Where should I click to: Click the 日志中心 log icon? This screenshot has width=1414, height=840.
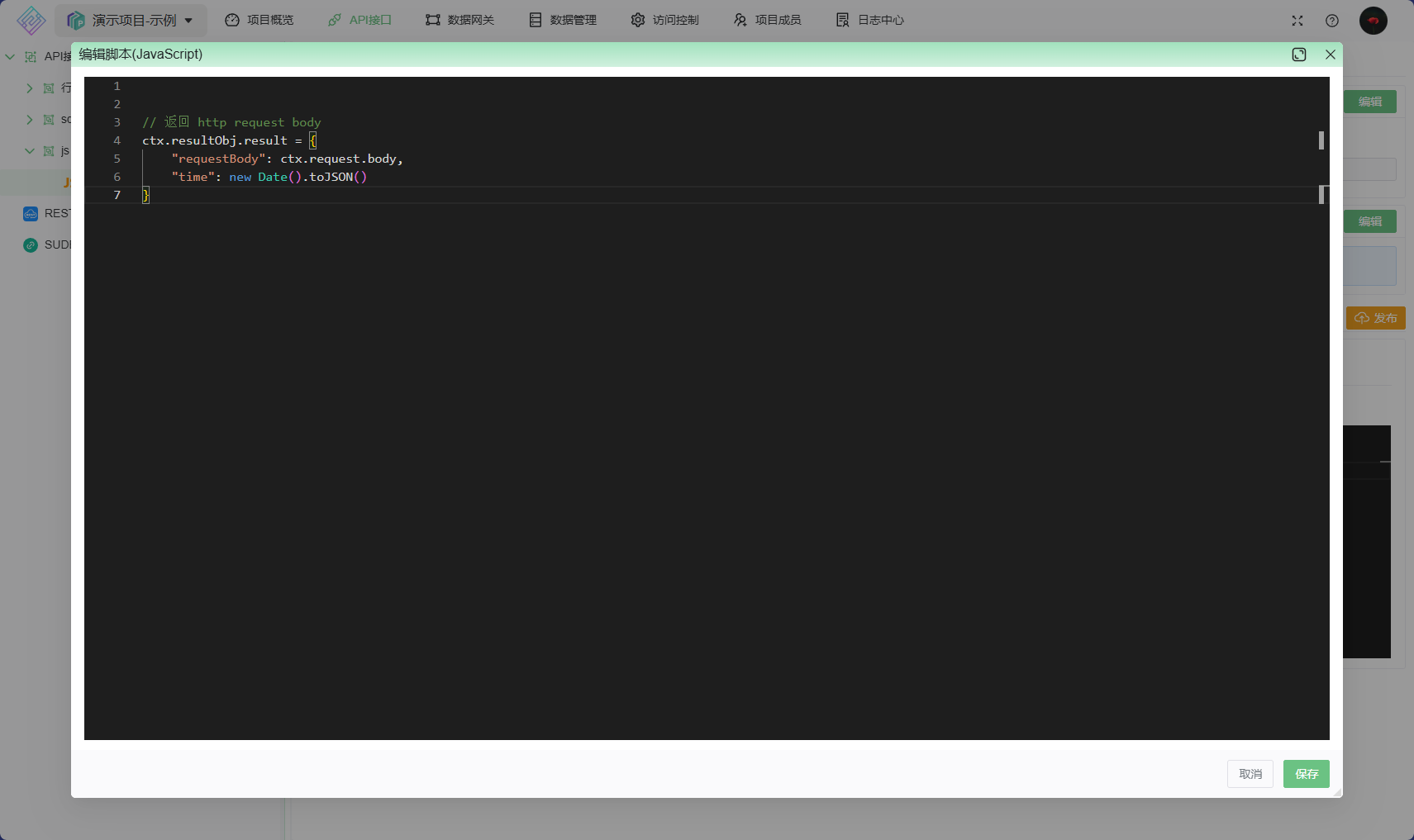pos(843,20)
